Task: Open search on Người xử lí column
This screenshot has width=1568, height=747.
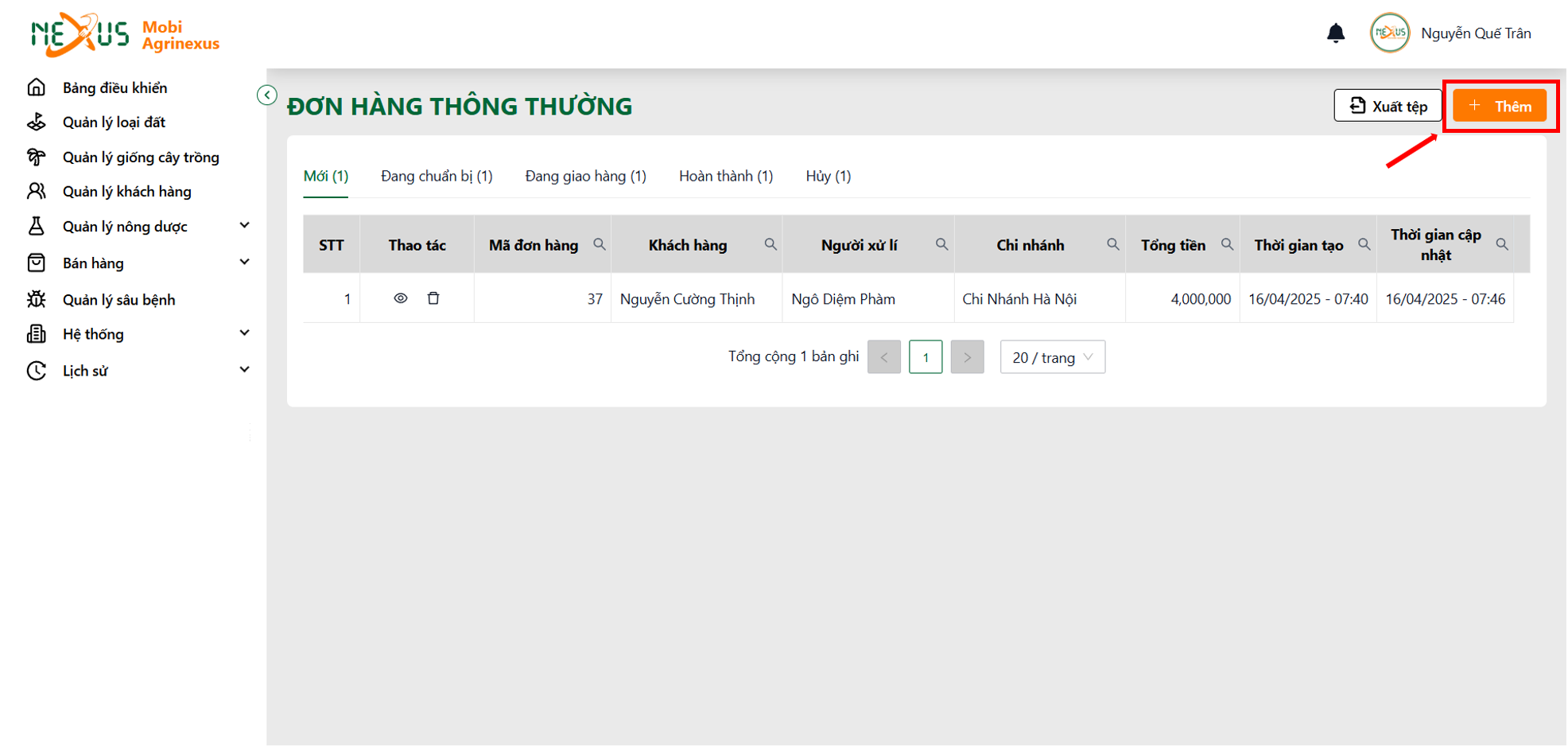Action: pos(941,244)
